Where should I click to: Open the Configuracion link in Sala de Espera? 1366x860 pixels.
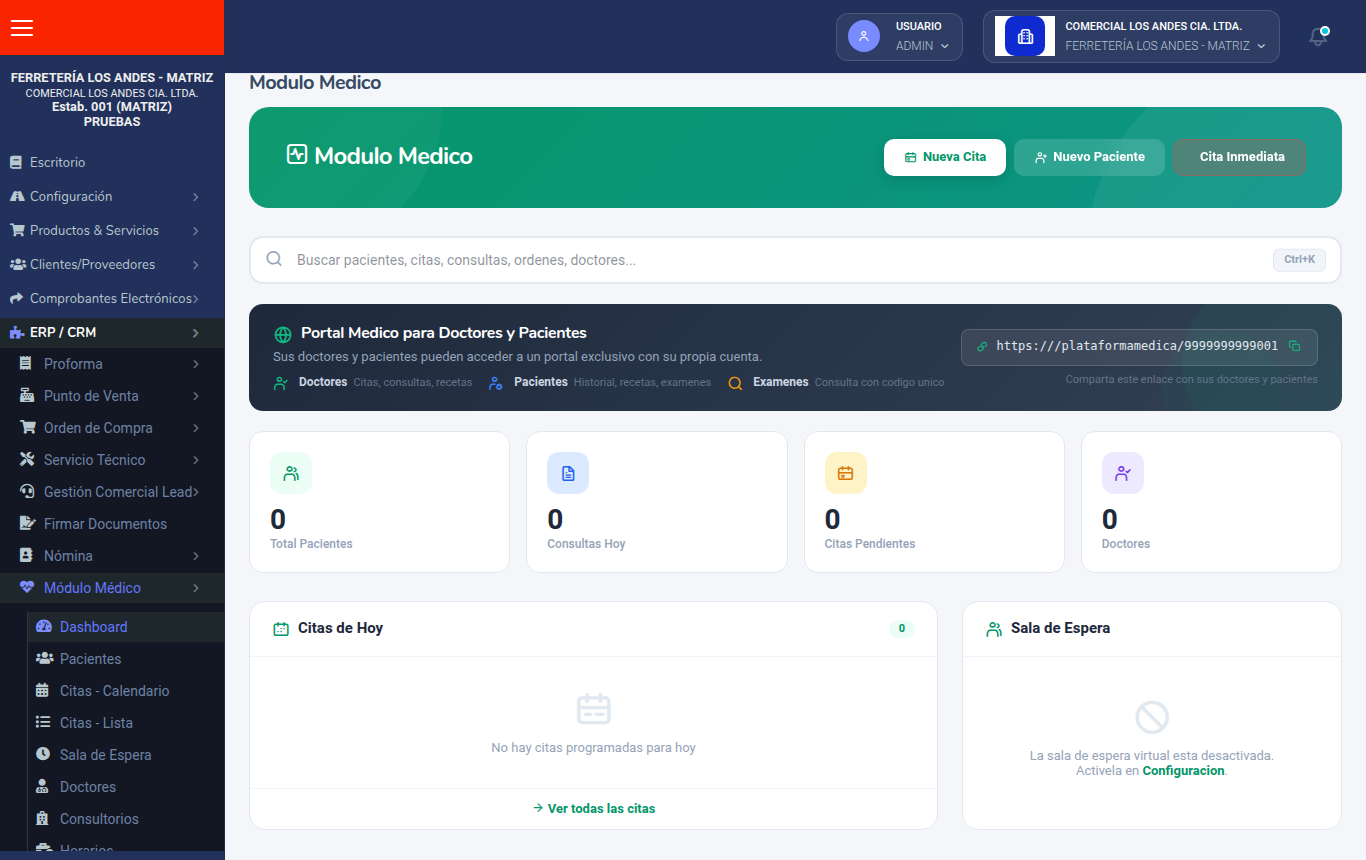[1183, 771]
